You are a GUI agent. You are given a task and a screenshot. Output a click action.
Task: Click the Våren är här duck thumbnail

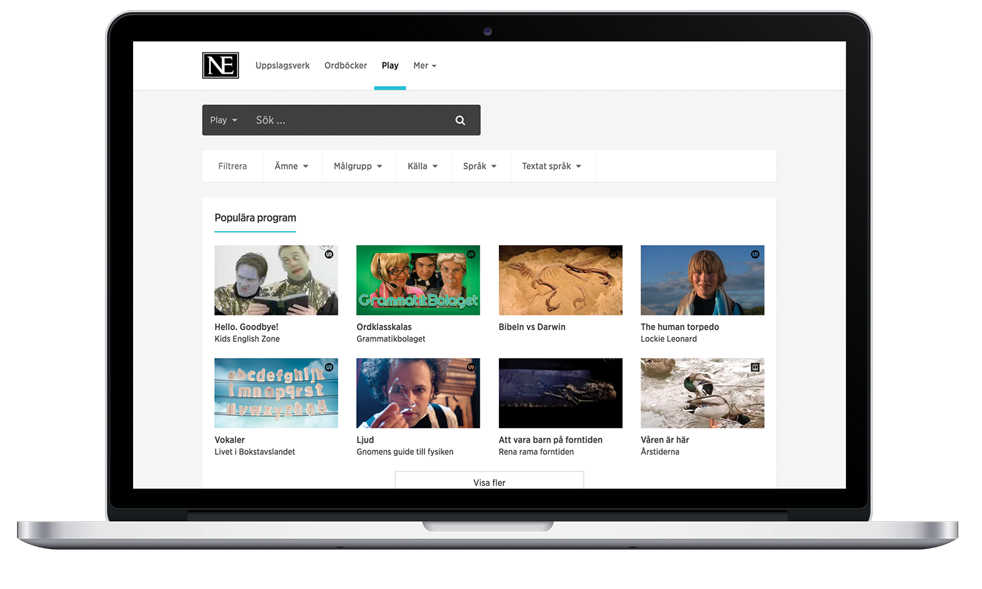(x=702, y=393)
